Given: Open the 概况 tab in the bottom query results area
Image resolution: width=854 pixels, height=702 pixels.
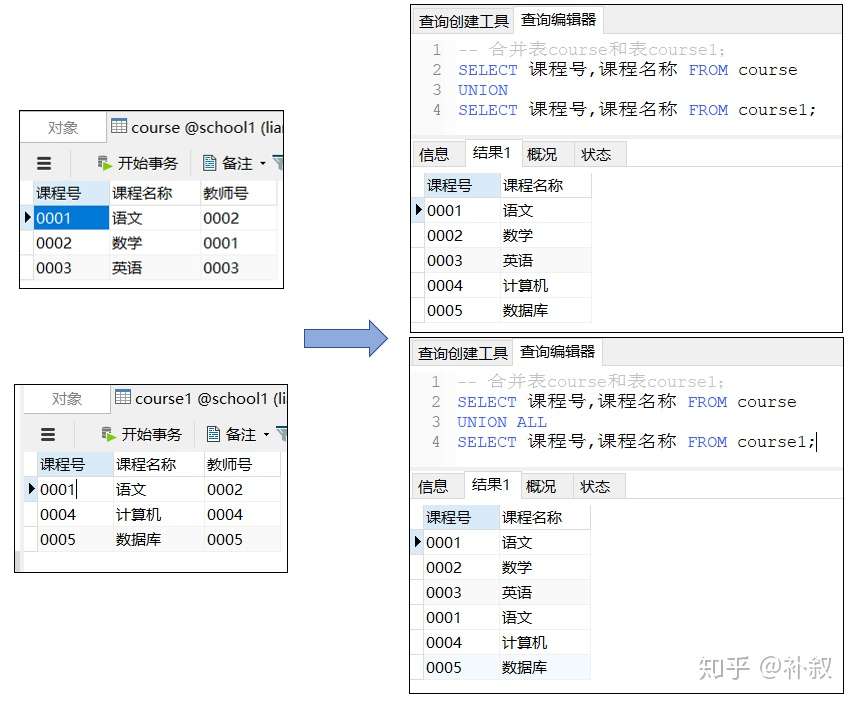Looking at the screenshot, I should tap(541, 485).
